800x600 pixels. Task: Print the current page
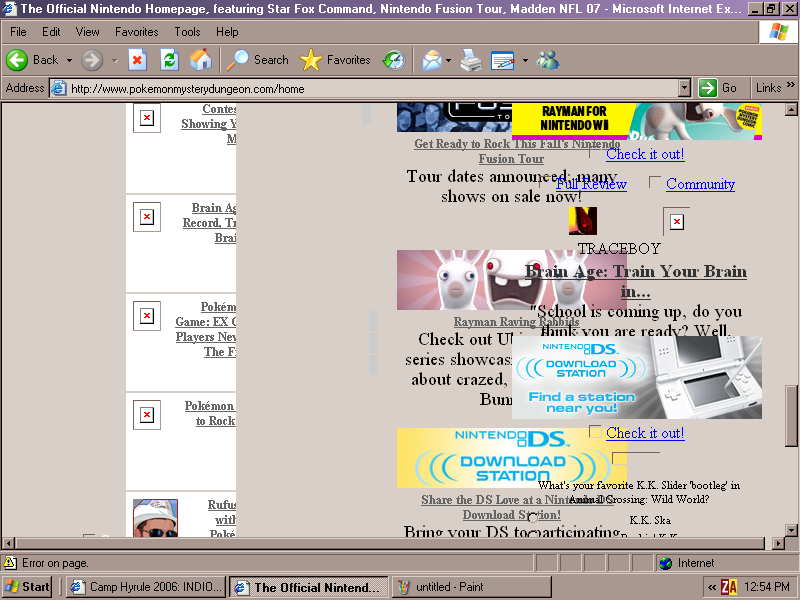coord(470,60)
